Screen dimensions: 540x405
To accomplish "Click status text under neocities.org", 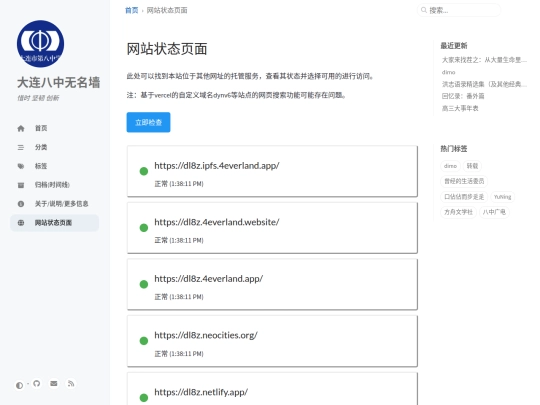I will pos(179,354).
